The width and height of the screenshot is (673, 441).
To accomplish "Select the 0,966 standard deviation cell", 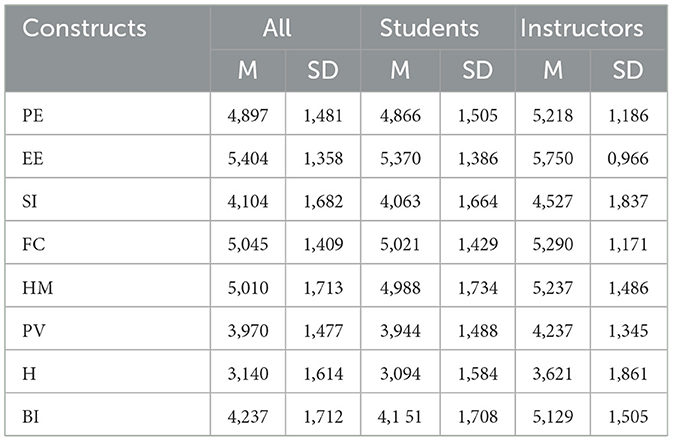I will tap(627, 158).
